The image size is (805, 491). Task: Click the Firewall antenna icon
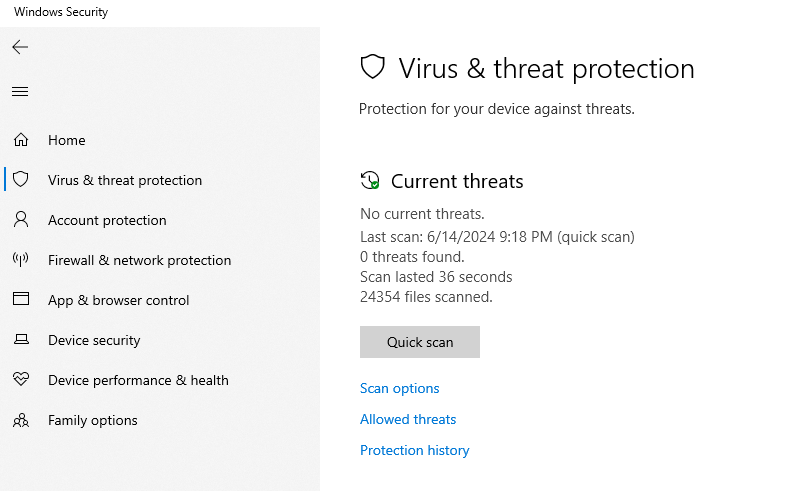21,260
